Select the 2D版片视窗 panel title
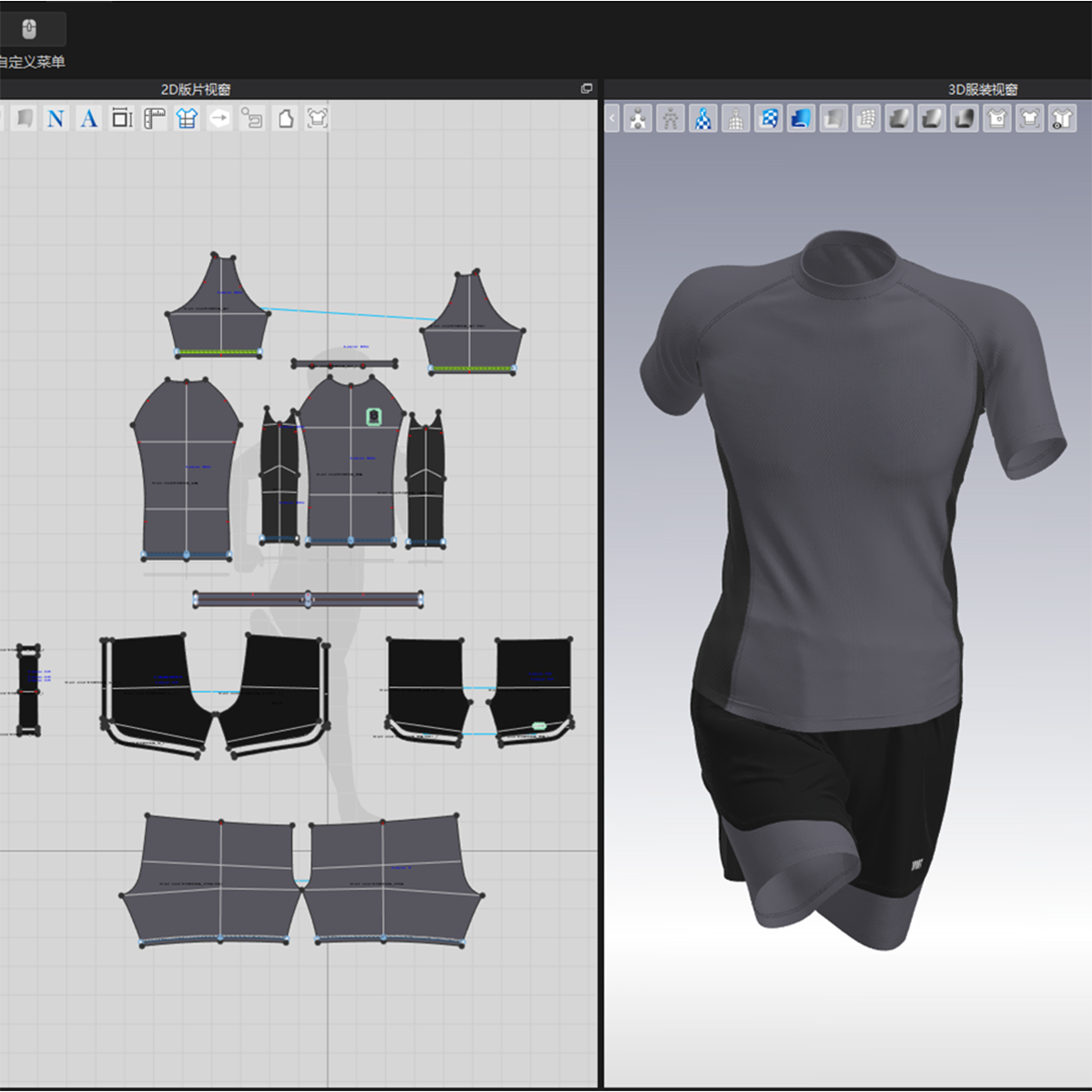This screenshot has height=1092, width=1092. pos(196,89)
